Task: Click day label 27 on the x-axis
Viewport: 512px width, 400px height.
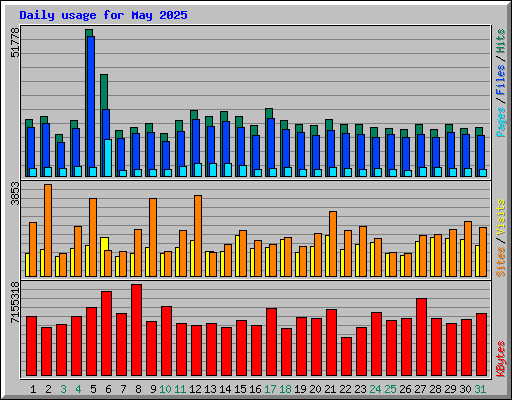Action: point(420,389)
